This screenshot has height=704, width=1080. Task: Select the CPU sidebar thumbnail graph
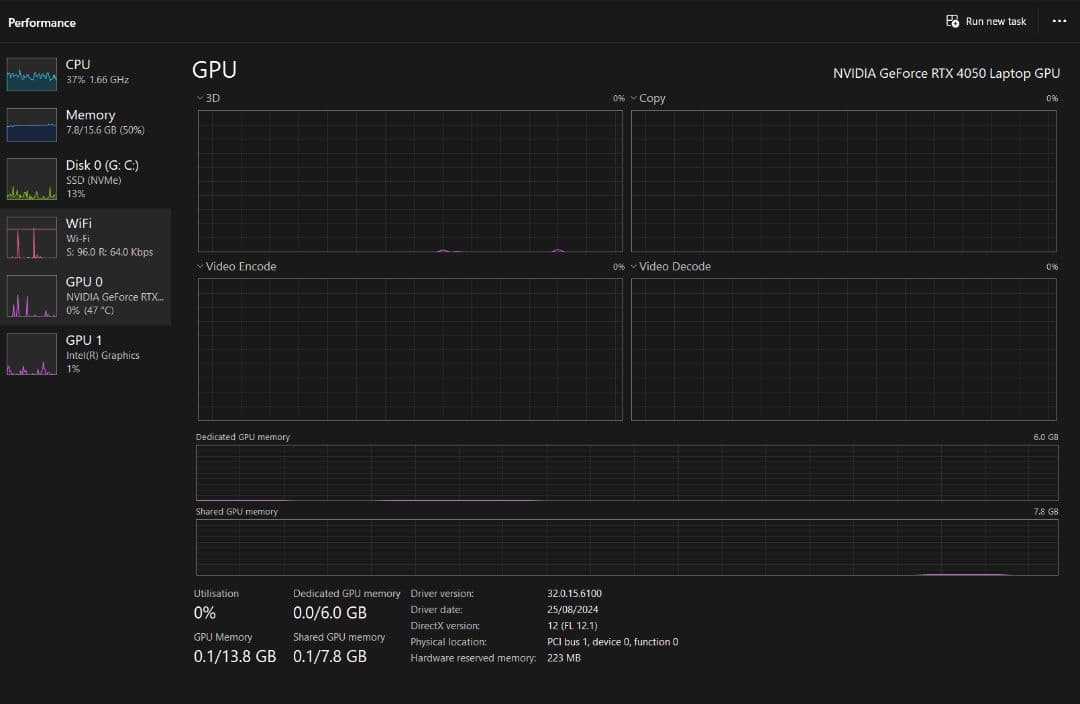(x=30, y=72)
